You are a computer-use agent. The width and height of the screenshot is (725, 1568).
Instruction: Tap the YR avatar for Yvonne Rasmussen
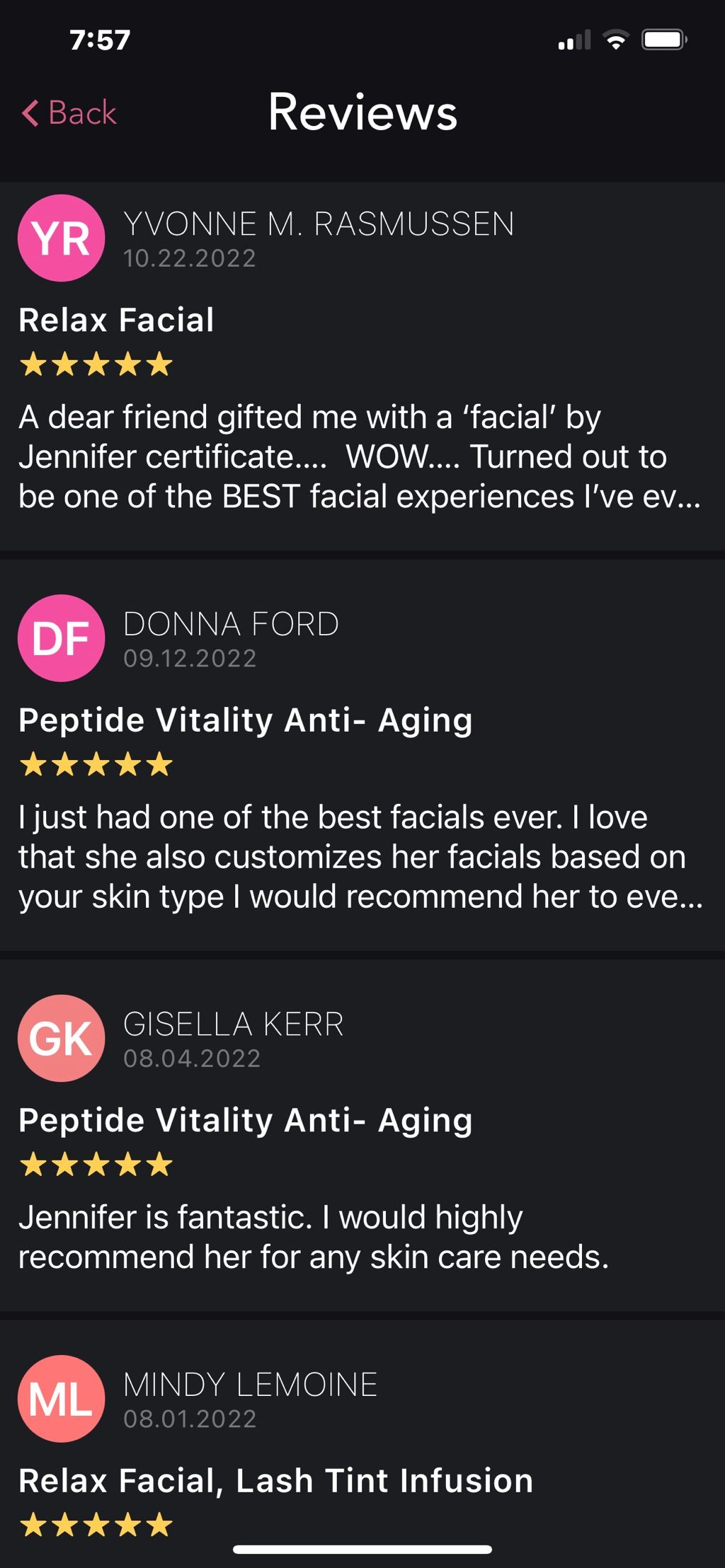tap(62, 238)
